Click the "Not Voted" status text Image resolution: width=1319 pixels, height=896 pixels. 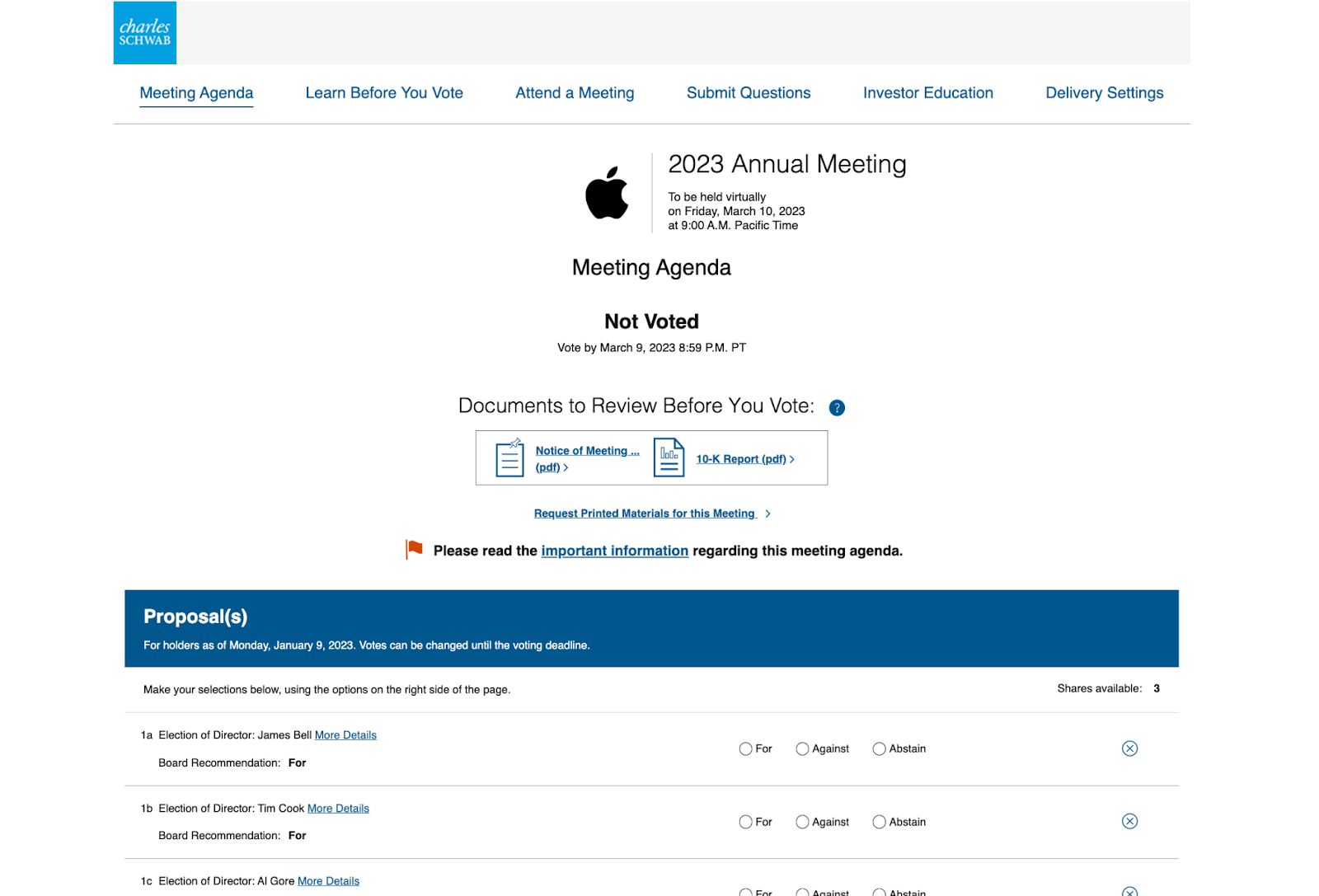[x=651, y=321]
